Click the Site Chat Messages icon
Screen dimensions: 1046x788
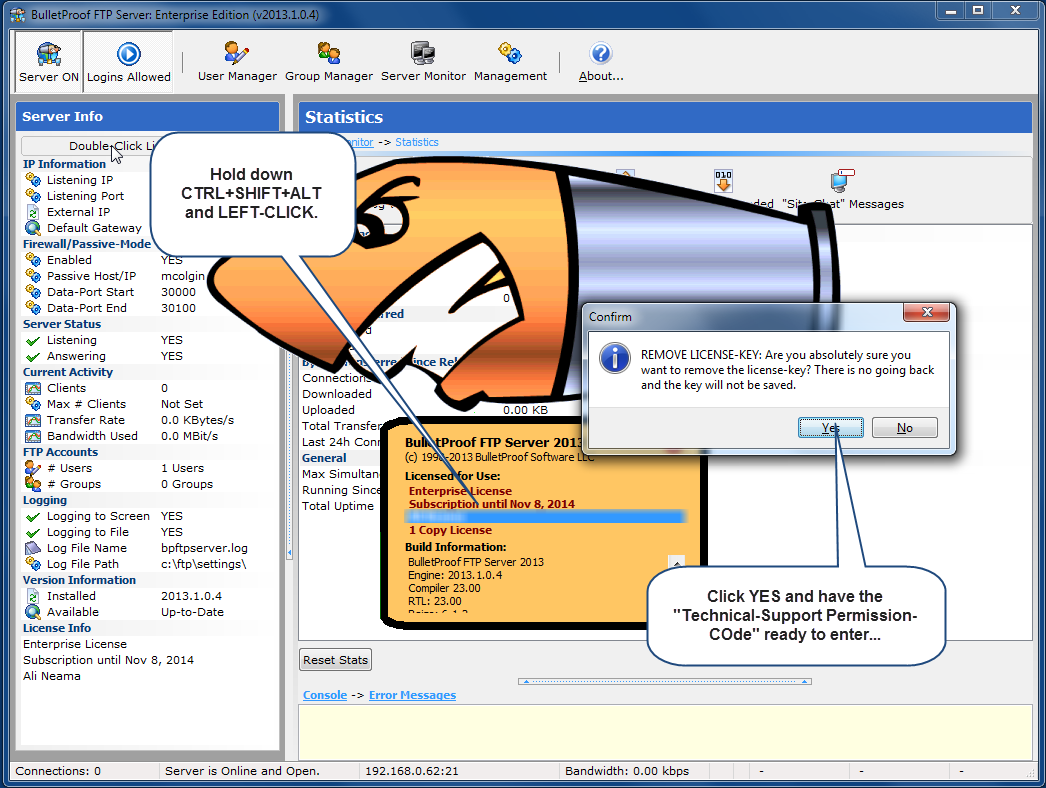coord(843,181)
